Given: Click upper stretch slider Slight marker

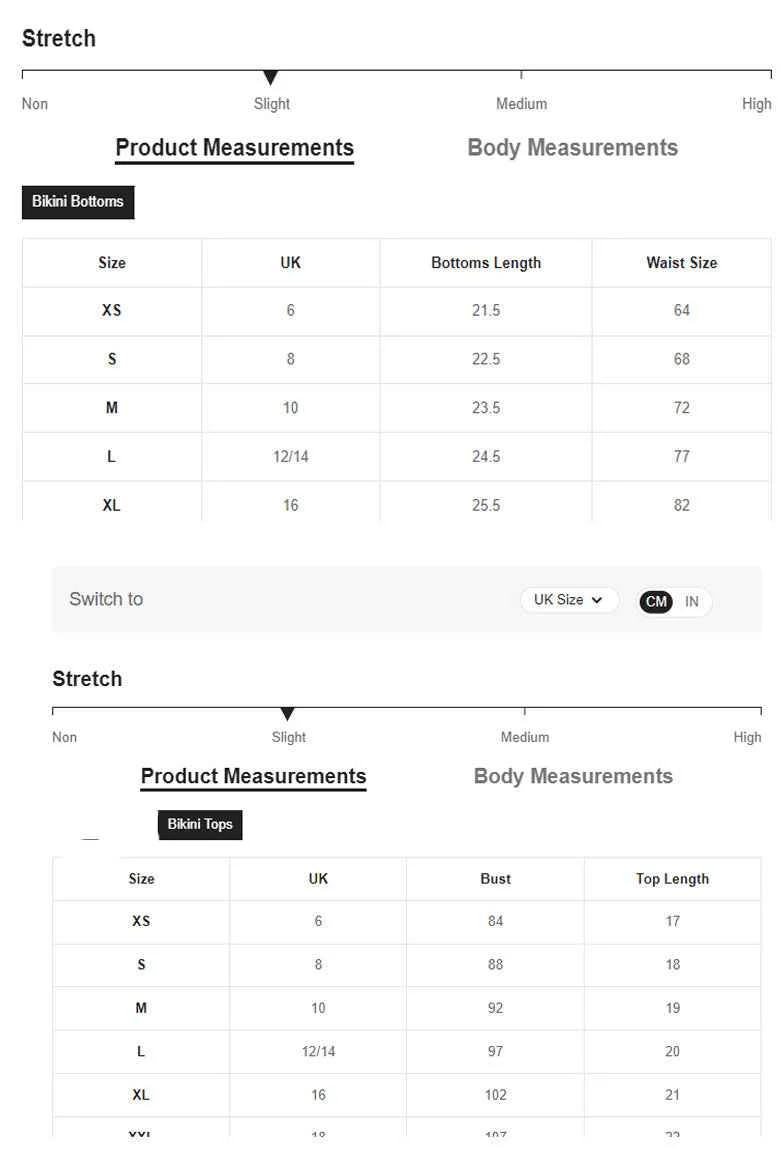Looking at the screenshot, I should [x=271, y=77].
